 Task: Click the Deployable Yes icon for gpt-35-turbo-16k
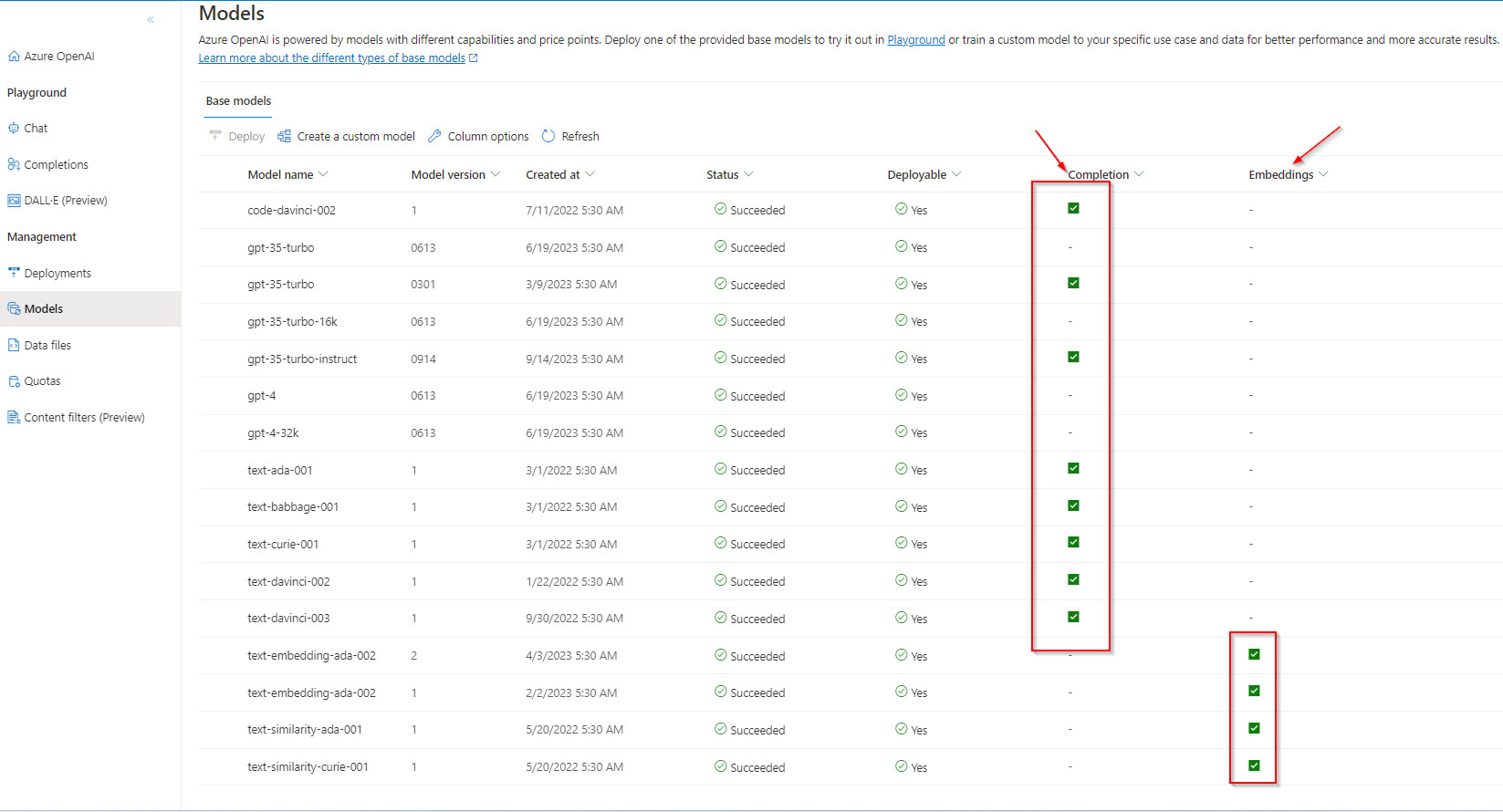pyautogui.click(x=902, y=320)
